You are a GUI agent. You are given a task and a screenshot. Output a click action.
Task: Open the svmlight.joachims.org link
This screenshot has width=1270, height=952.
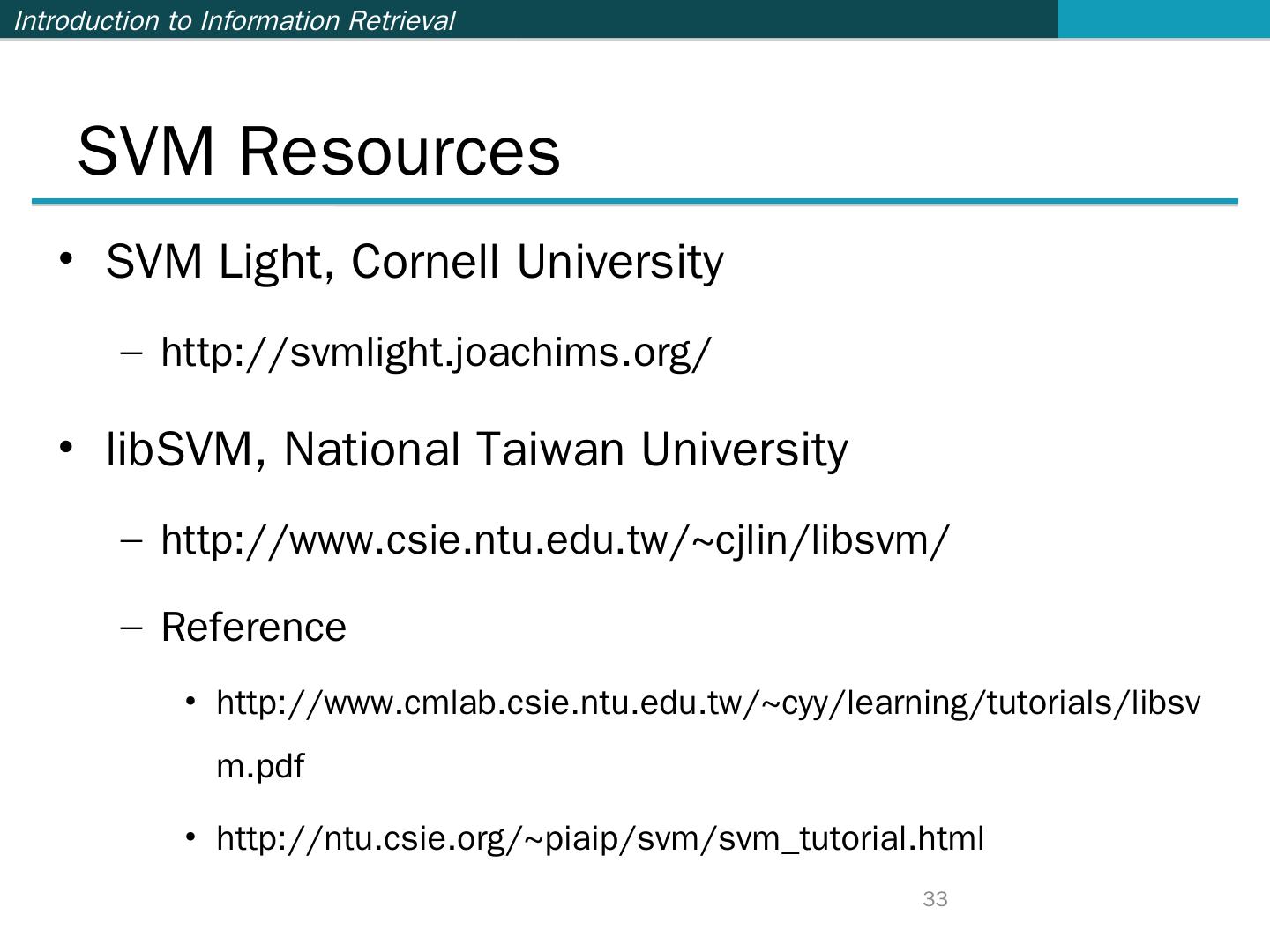(436, 353)
